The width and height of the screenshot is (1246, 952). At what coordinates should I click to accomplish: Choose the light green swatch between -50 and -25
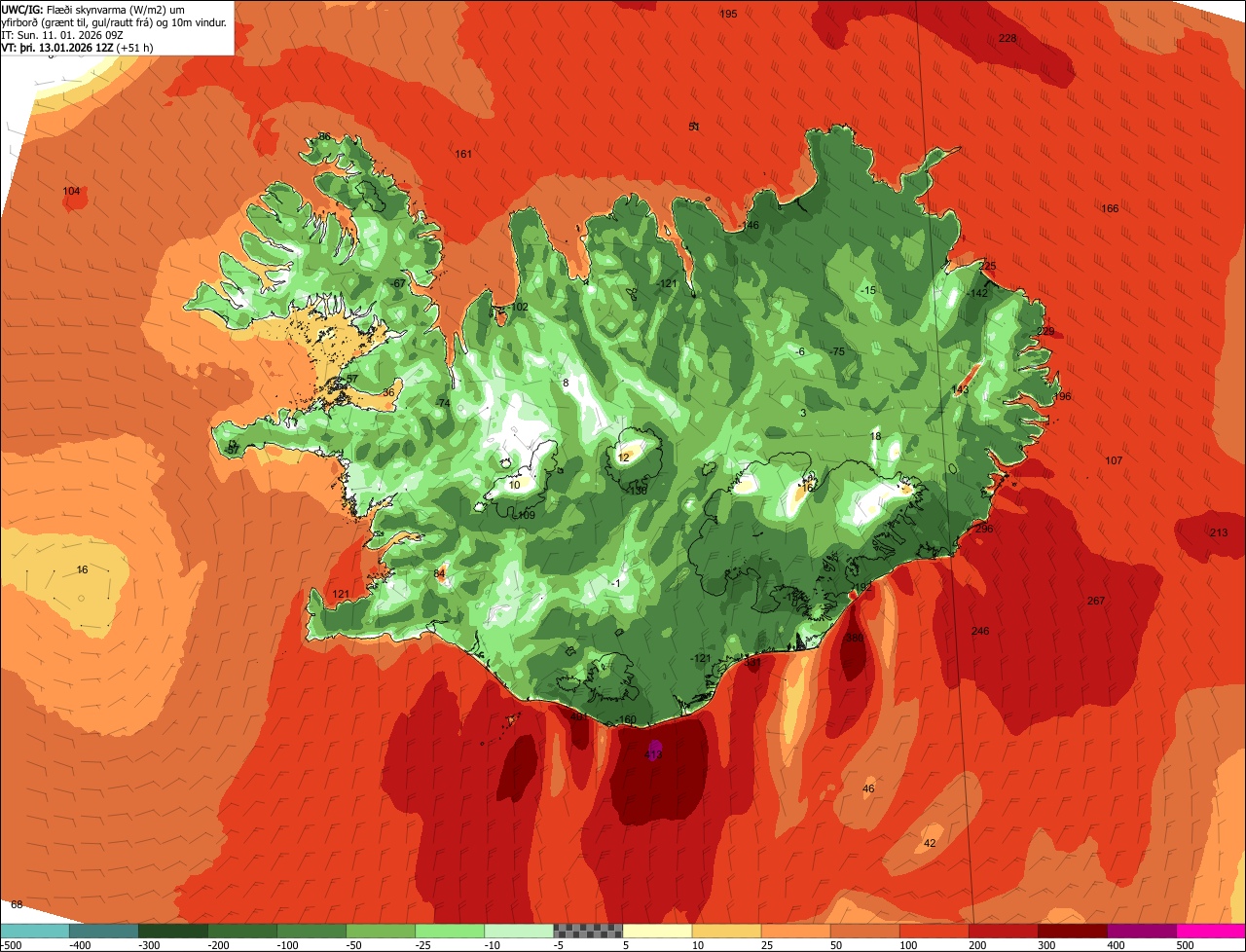click(x=380, y=930)
